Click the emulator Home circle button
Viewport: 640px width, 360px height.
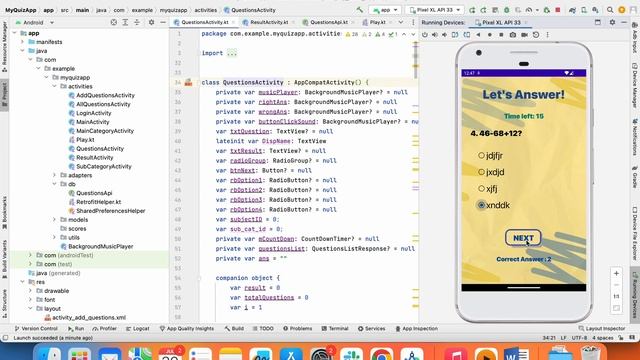pos(489,35)
